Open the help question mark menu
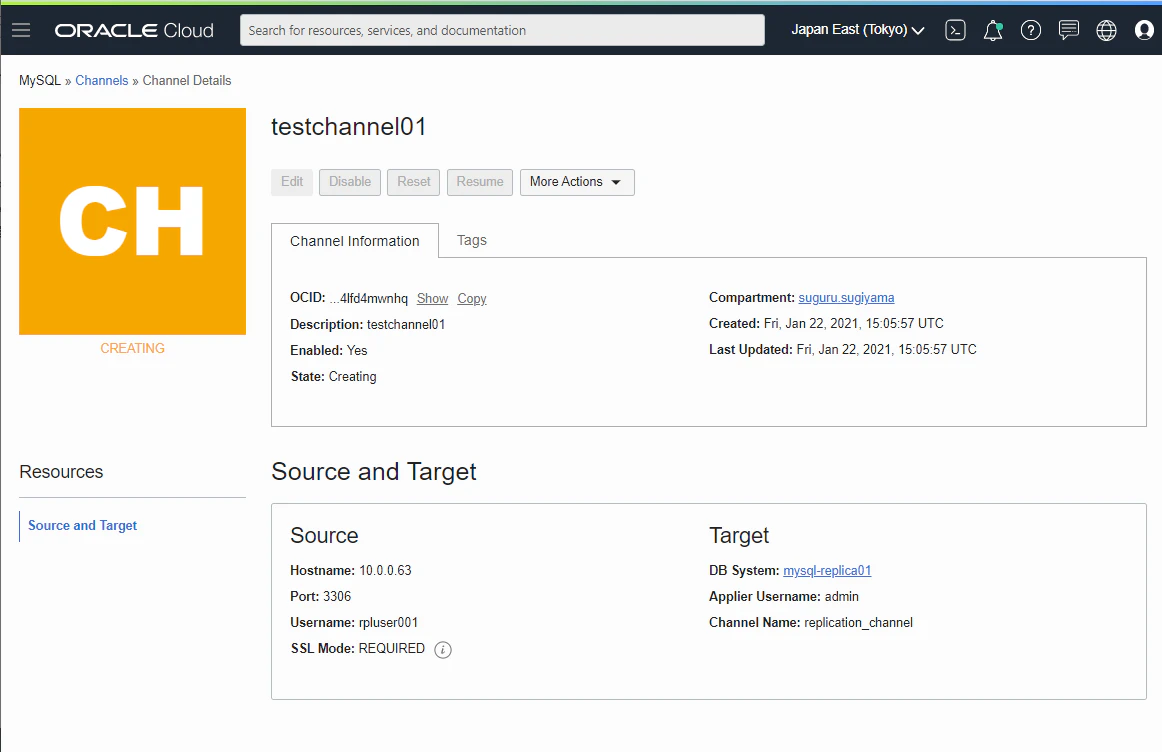Screen dimensions: 1162x752 pyautogui.click(x=1031, y=30)
